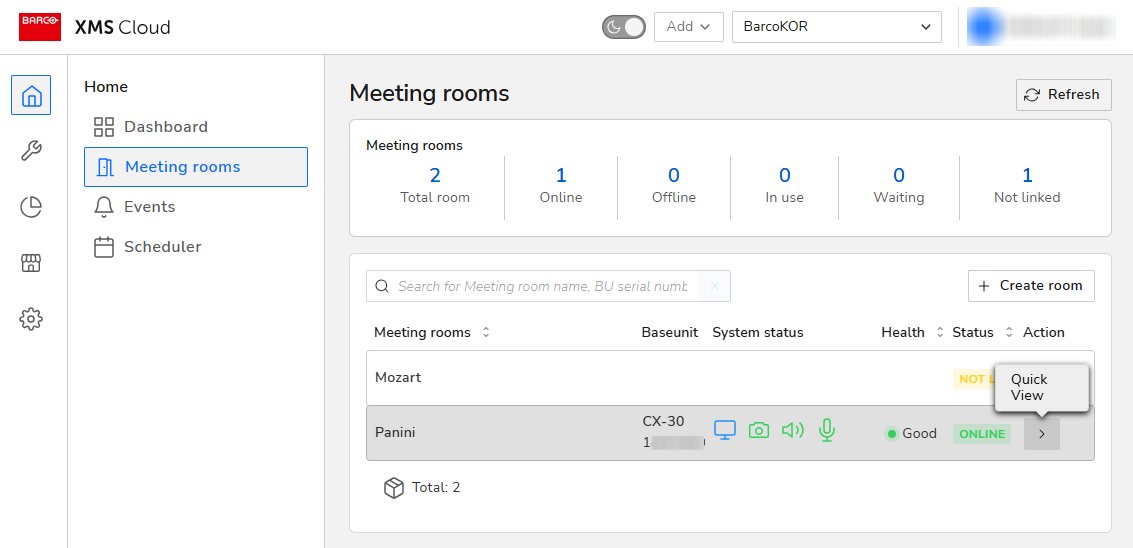Sort rooms by Health column
Screen dimensions: 1133x548
pyautogui.click(x=939, y=332)
